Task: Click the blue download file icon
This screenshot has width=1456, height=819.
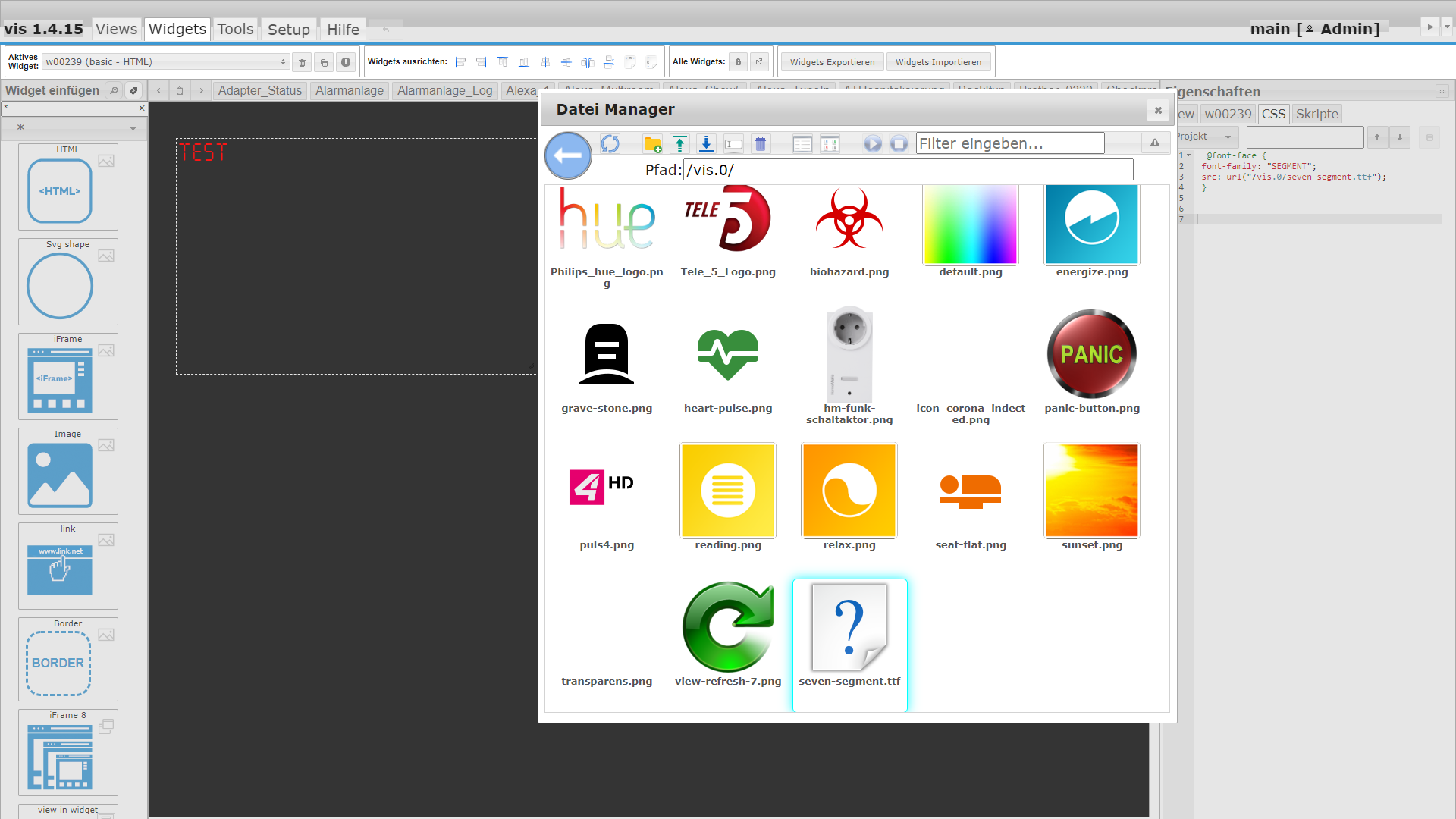Action: click(706, 143)
